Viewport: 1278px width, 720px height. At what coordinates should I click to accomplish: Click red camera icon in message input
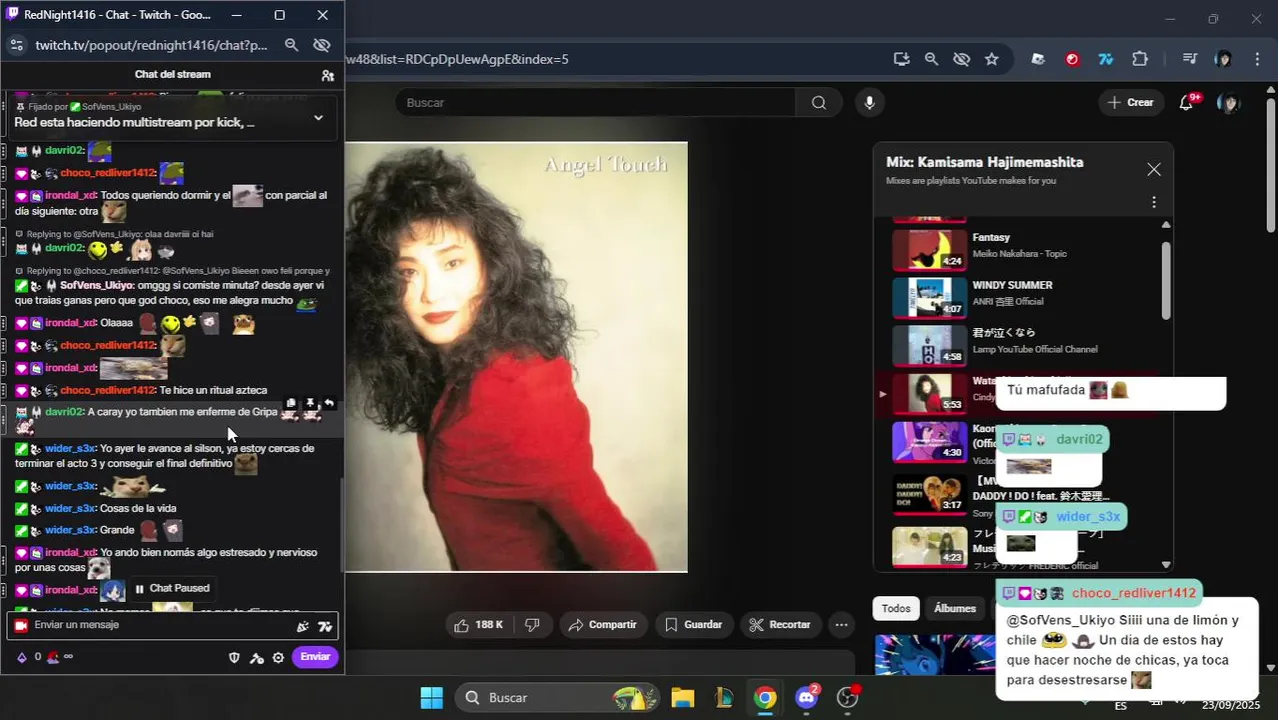tap(21, 626)
